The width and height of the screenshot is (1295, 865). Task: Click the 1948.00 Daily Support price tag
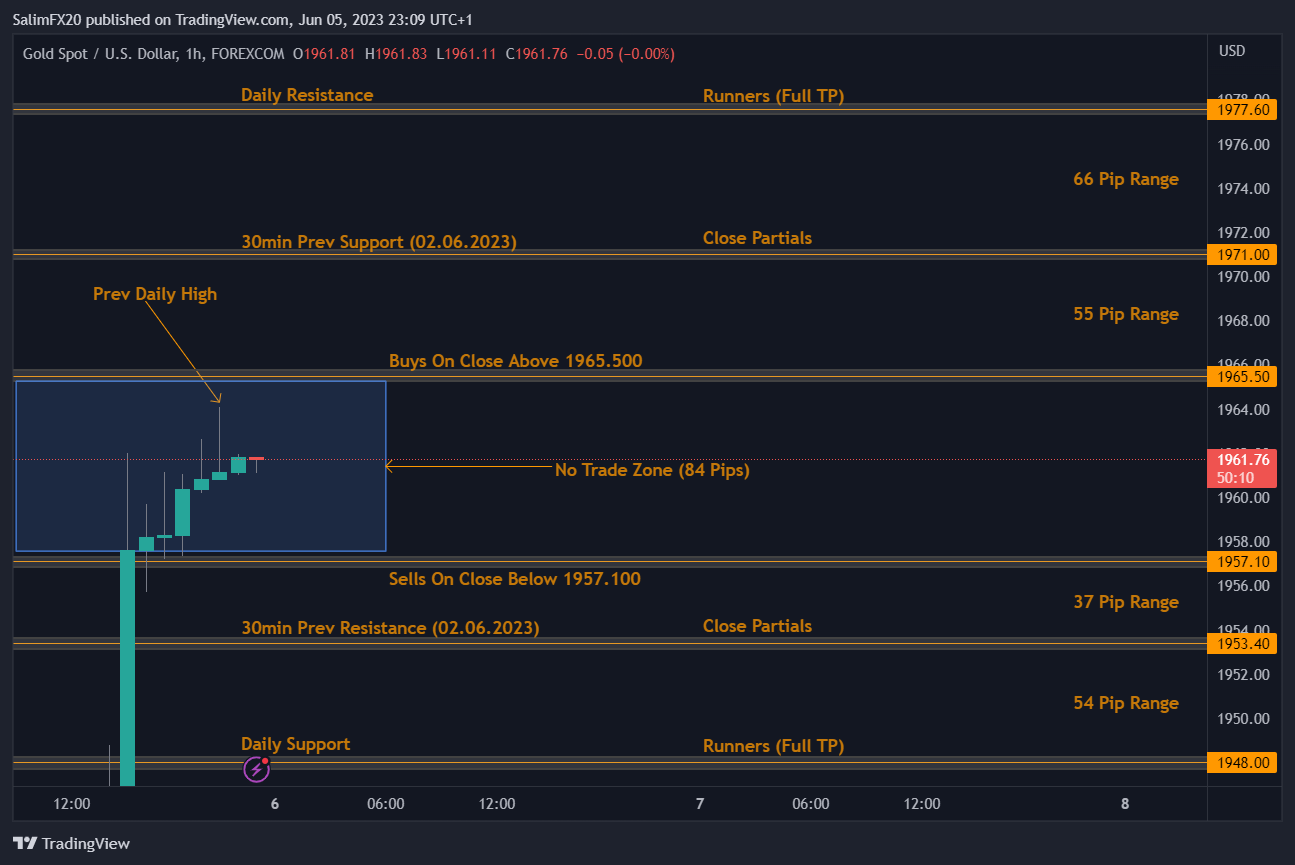pyautogui.click(x=1242, y=762)
